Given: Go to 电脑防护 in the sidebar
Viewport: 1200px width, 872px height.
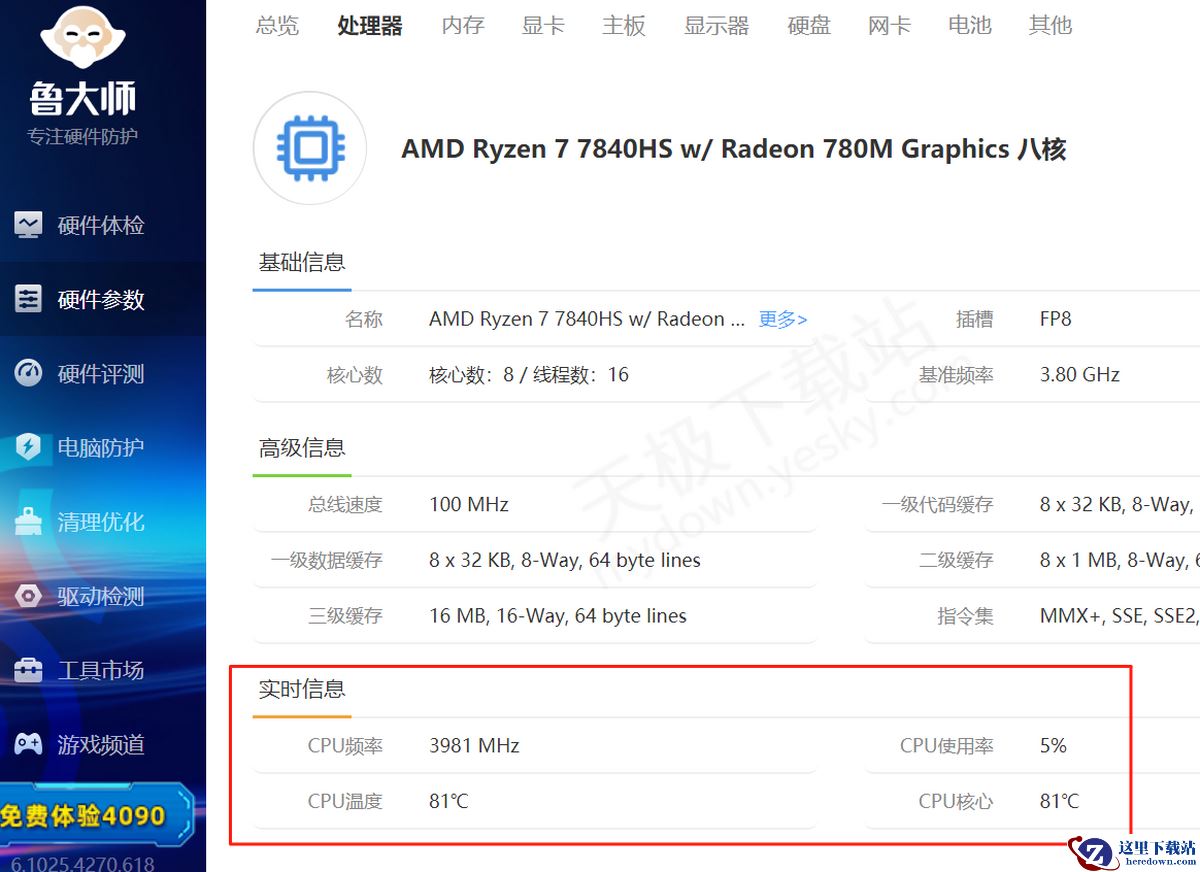Looking at the screenshot, I should [x=101, y=447].
